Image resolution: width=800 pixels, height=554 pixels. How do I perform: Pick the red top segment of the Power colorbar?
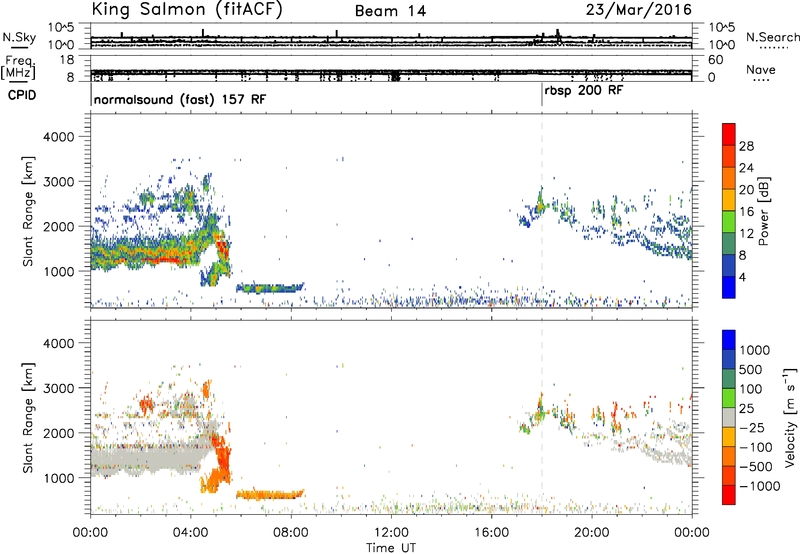(729, 134)
